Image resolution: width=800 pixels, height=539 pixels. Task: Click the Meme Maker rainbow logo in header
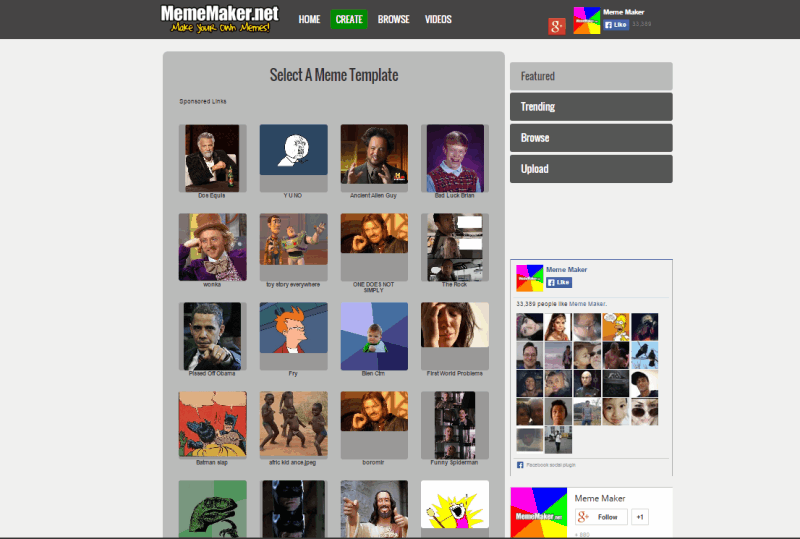pyautogui.click(x=587, y=20)
